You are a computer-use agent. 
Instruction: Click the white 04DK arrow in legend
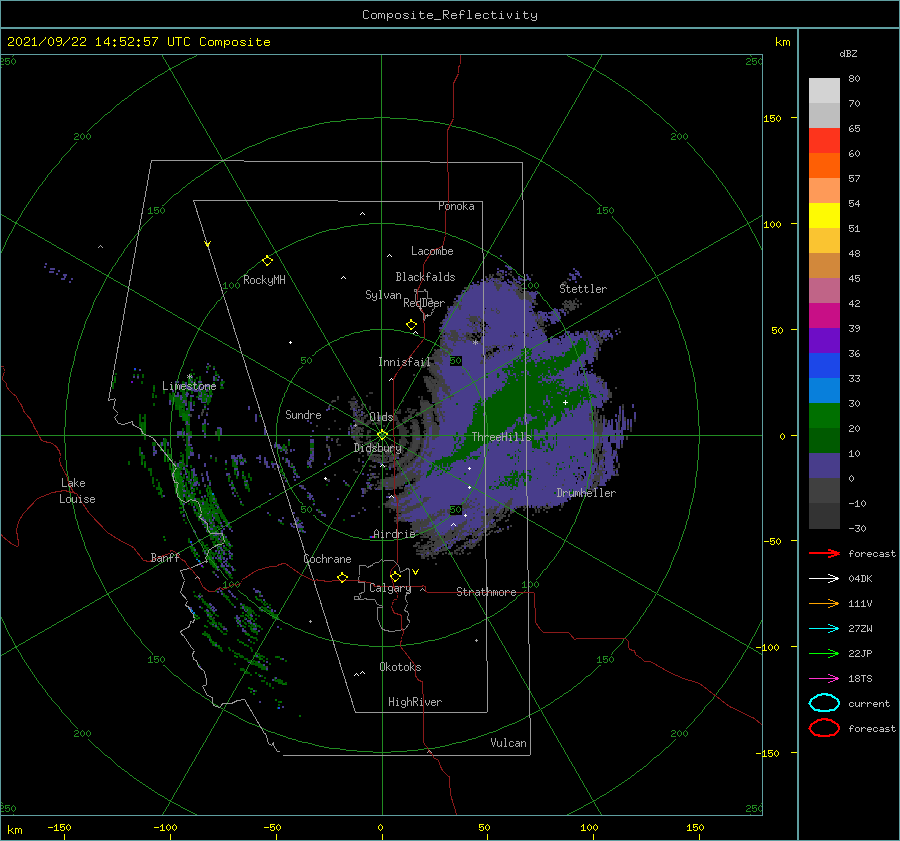824,579
